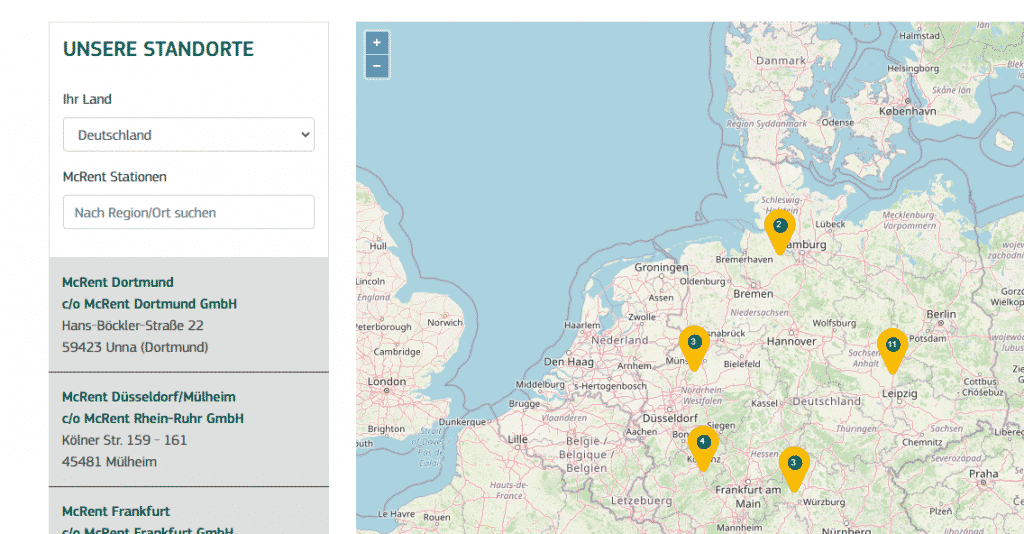Click the Berlin label on the map
Viewport: 1024px width, 534px height.
click(941, 314)
